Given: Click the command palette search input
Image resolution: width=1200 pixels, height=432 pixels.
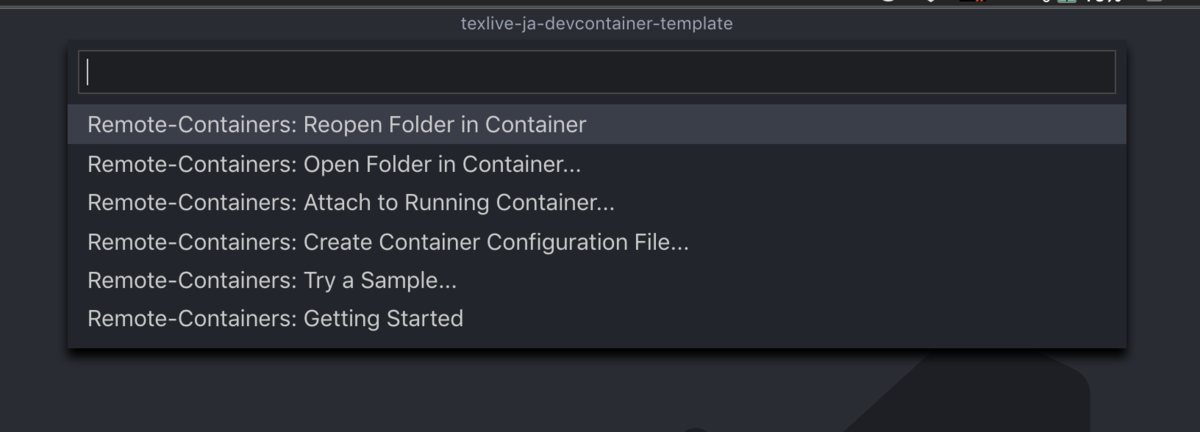Looking at the screenshot, I should (596, 72).
